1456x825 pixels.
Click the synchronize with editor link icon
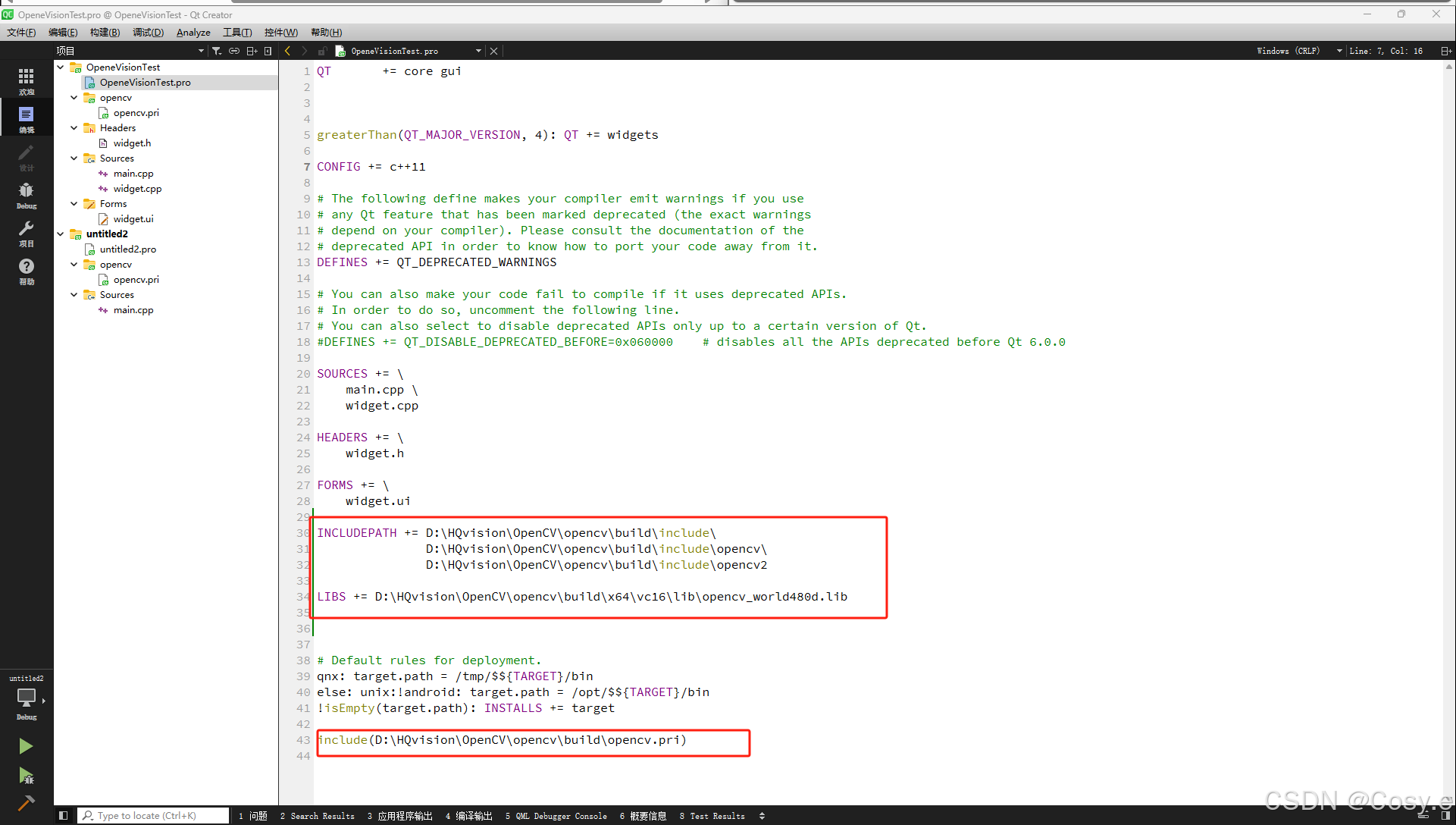[234, 51]
